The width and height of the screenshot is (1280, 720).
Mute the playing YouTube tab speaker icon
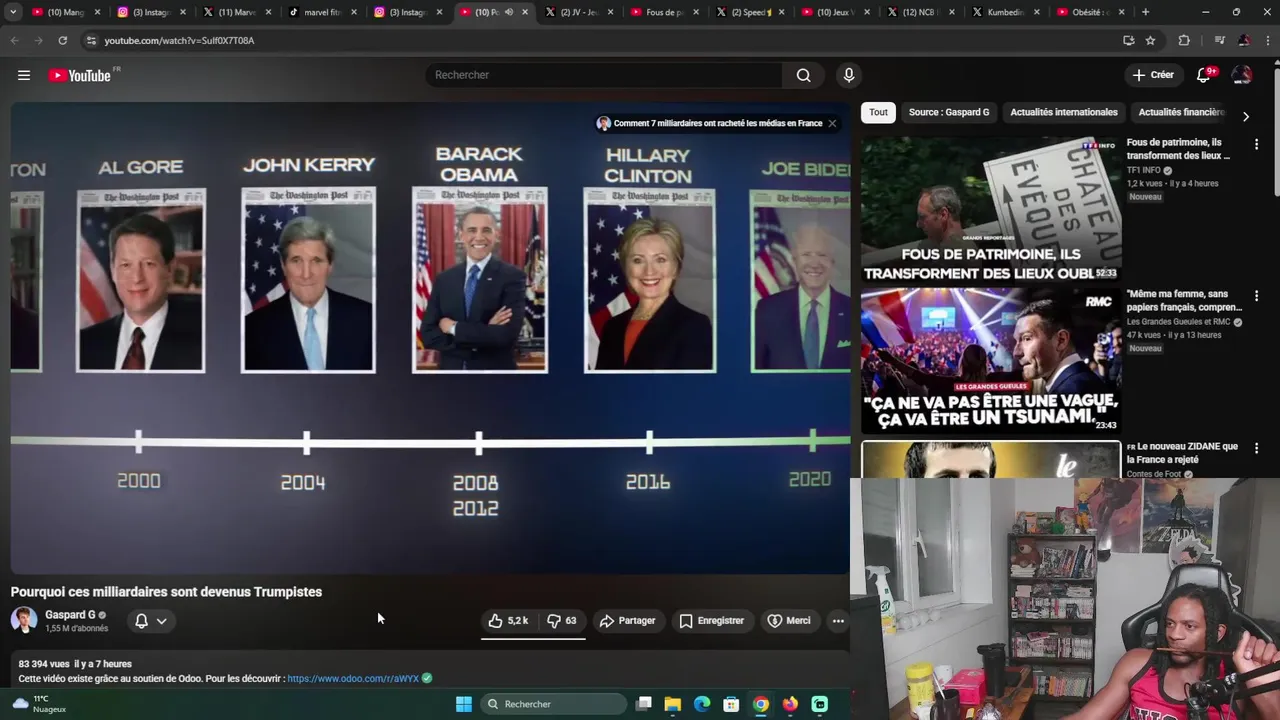pyautogui.click(x=509, y=12)
